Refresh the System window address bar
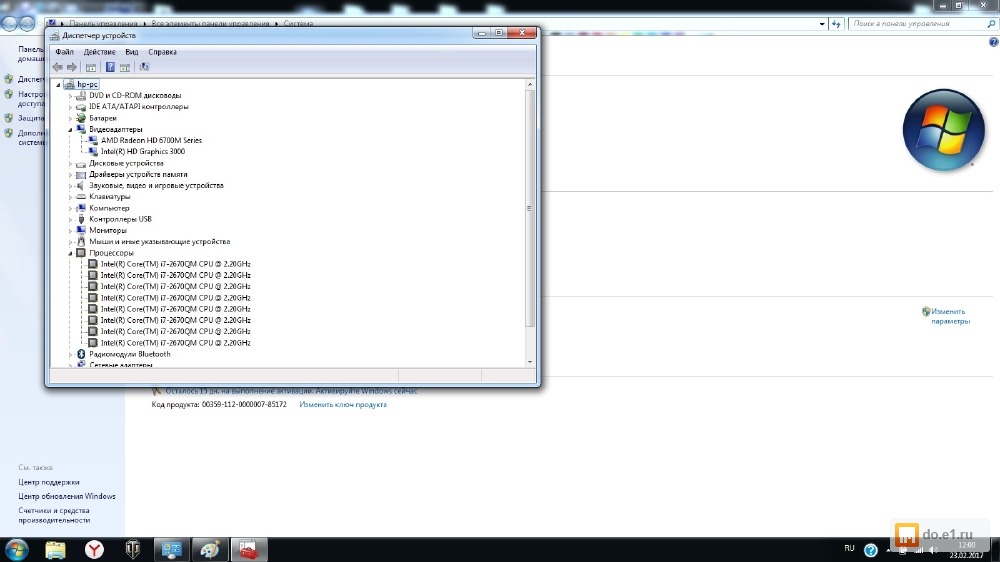The height and width of the screenshot is (562, 1000). click(836, 24)
